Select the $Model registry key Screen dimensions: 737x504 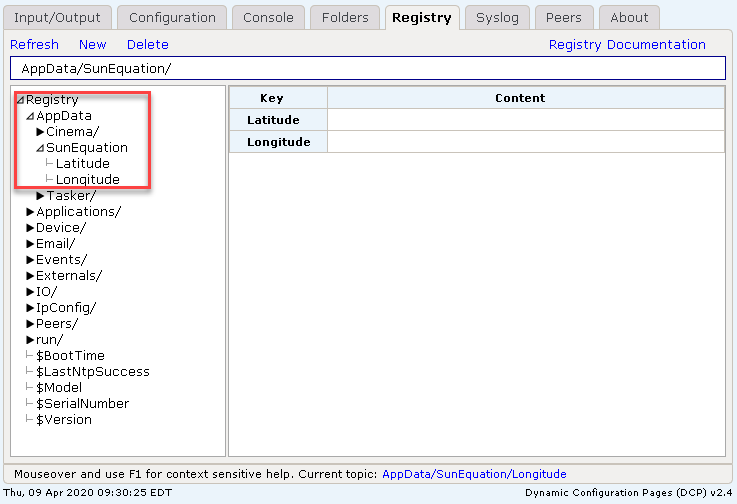[59, 387]
